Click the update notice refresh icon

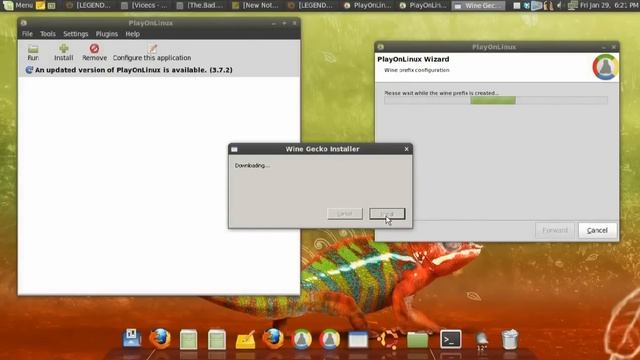29,70
